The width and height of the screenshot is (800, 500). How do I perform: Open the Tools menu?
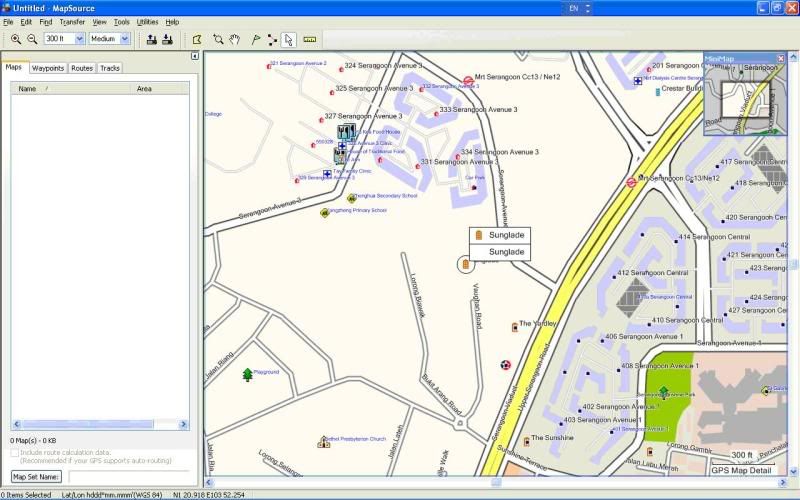121,22
